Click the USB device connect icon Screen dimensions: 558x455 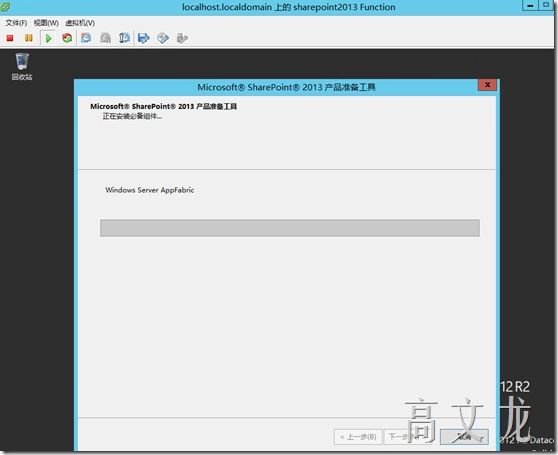pyautogui.click(x=182, y=38)
